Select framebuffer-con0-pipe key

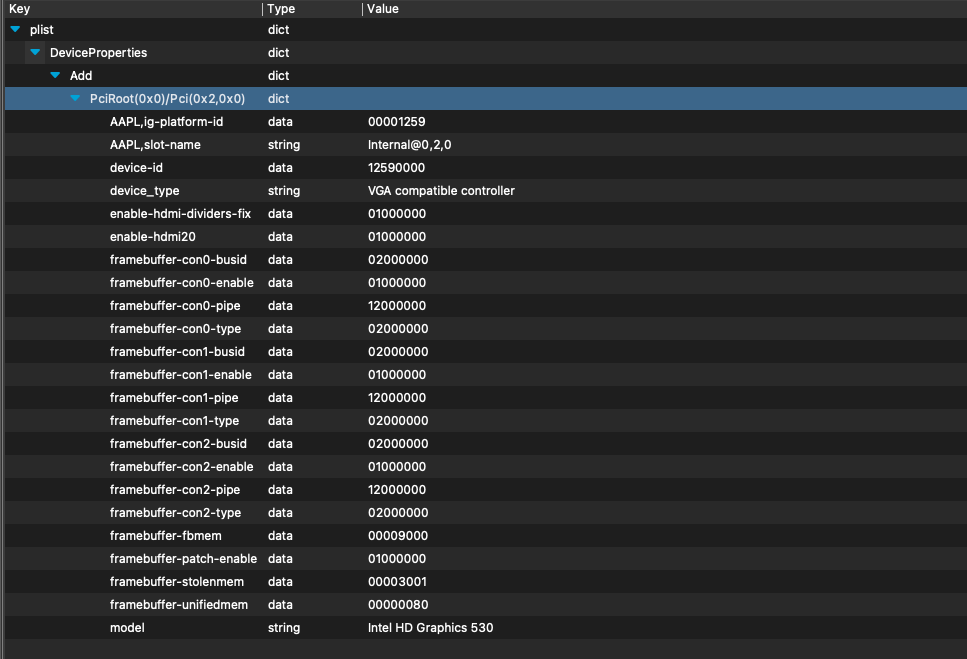coord(175,306)
